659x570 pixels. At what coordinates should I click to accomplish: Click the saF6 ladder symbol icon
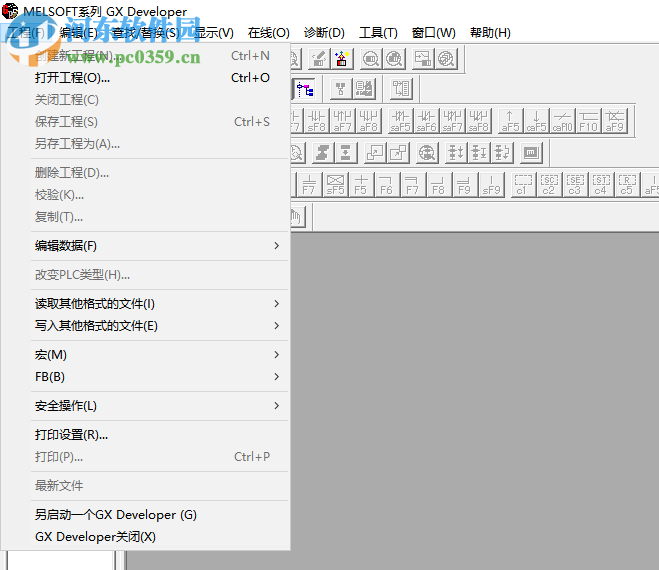[427, 121]
